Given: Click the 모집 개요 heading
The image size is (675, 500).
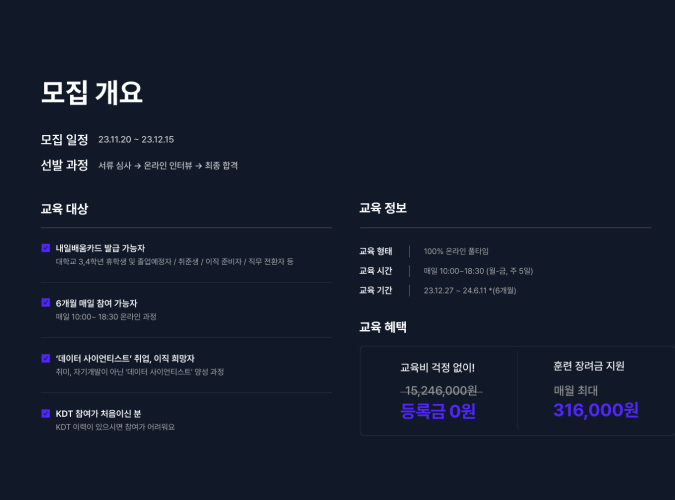Looking at the screenshot, I should [x=91, y=92].
